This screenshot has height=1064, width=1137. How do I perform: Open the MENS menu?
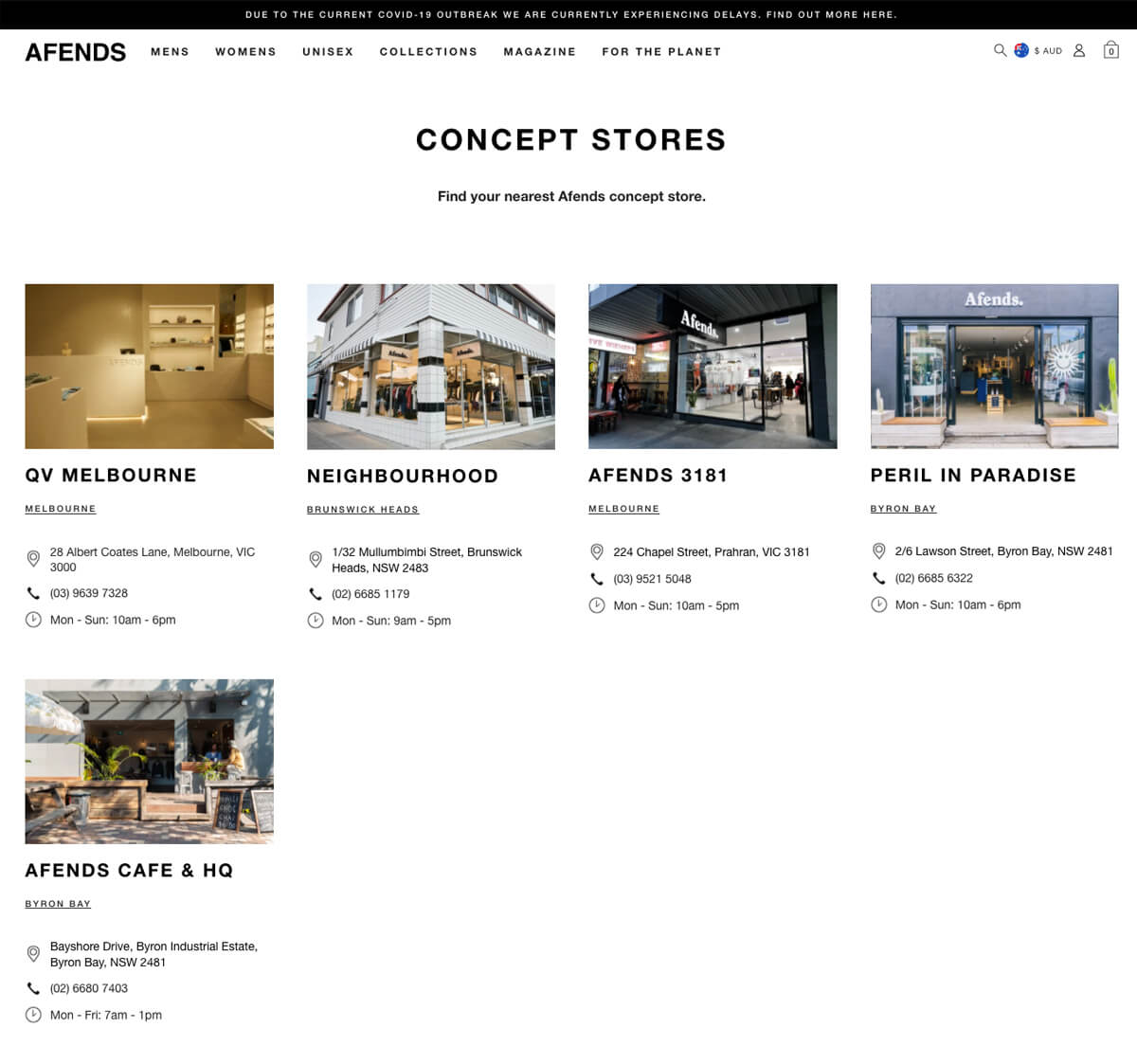point(170,52)
